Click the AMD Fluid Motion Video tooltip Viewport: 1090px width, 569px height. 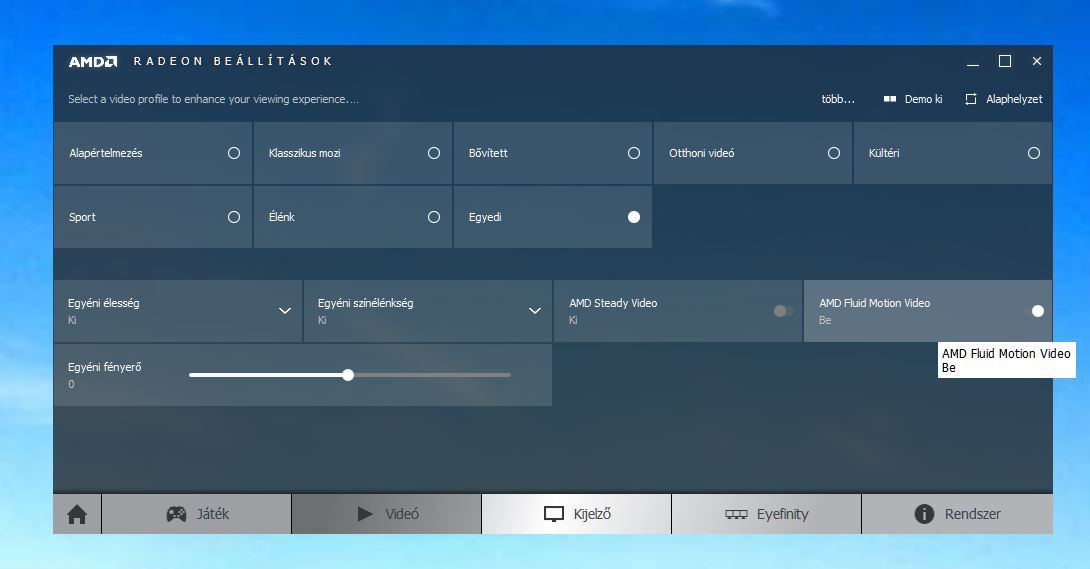[1007, 360]
